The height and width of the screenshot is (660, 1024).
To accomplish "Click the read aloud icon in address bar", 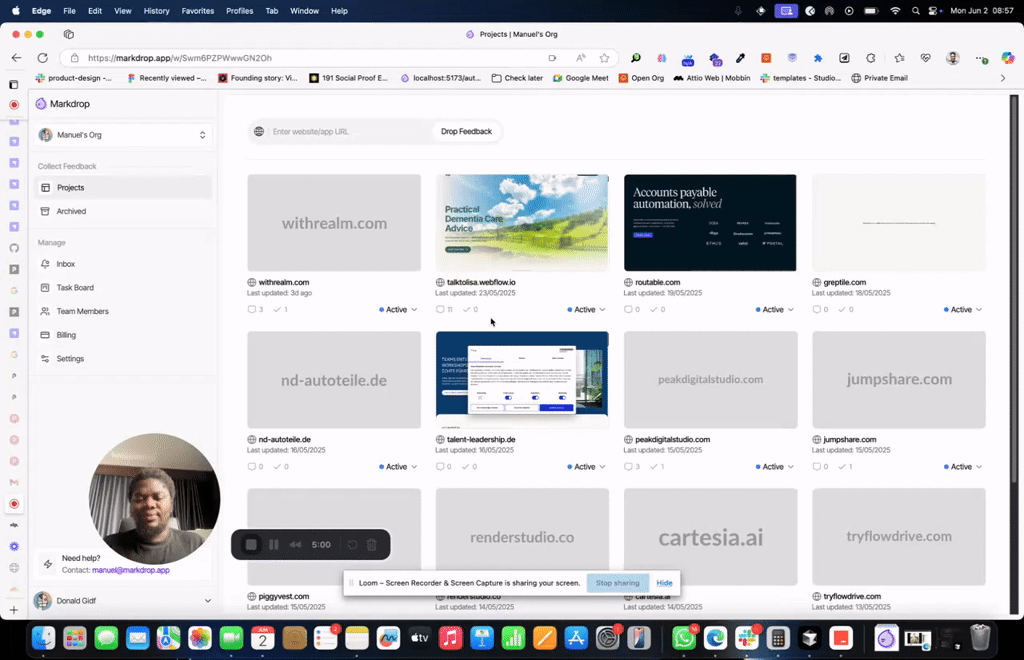I will click(581, 57).
